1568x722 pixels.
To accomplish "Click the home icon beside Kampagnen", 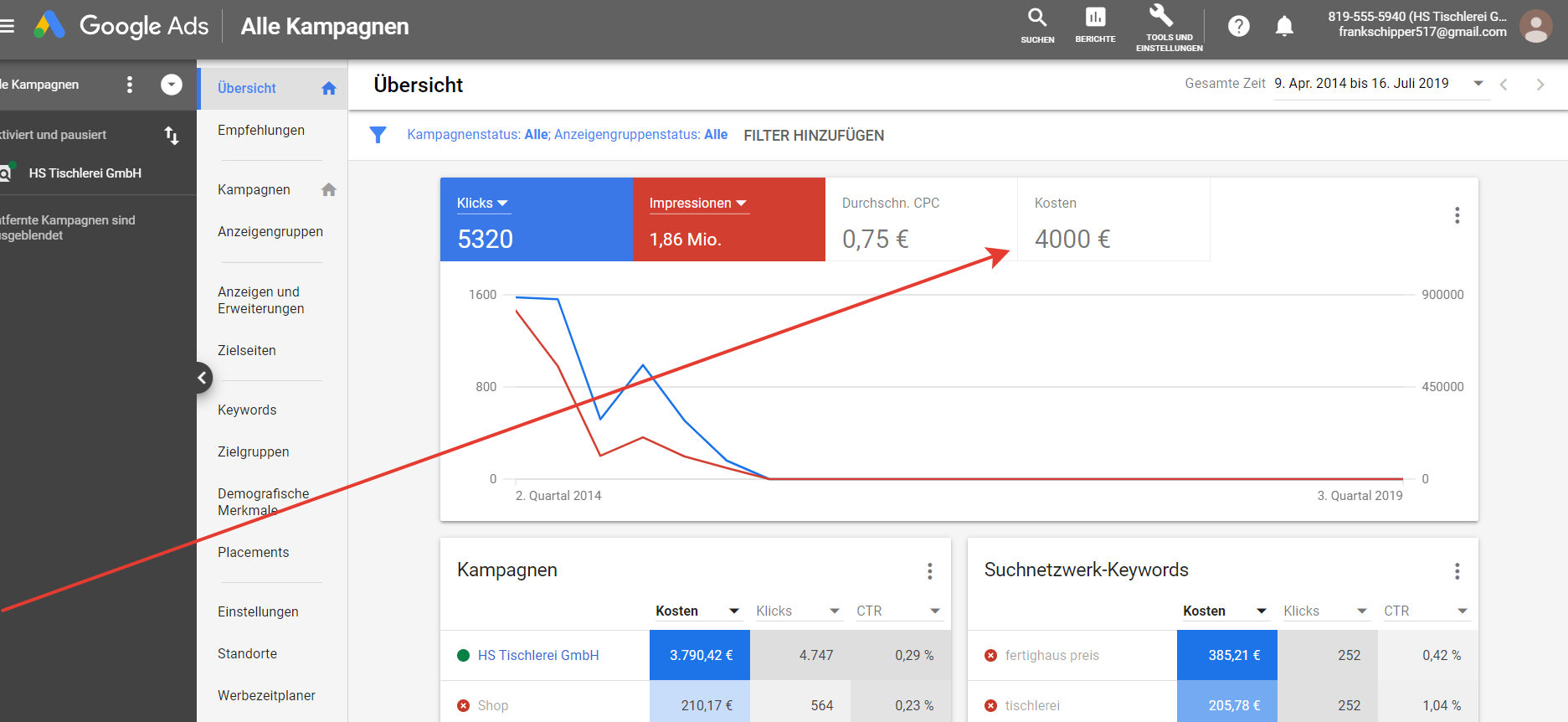I will point(329,190).
